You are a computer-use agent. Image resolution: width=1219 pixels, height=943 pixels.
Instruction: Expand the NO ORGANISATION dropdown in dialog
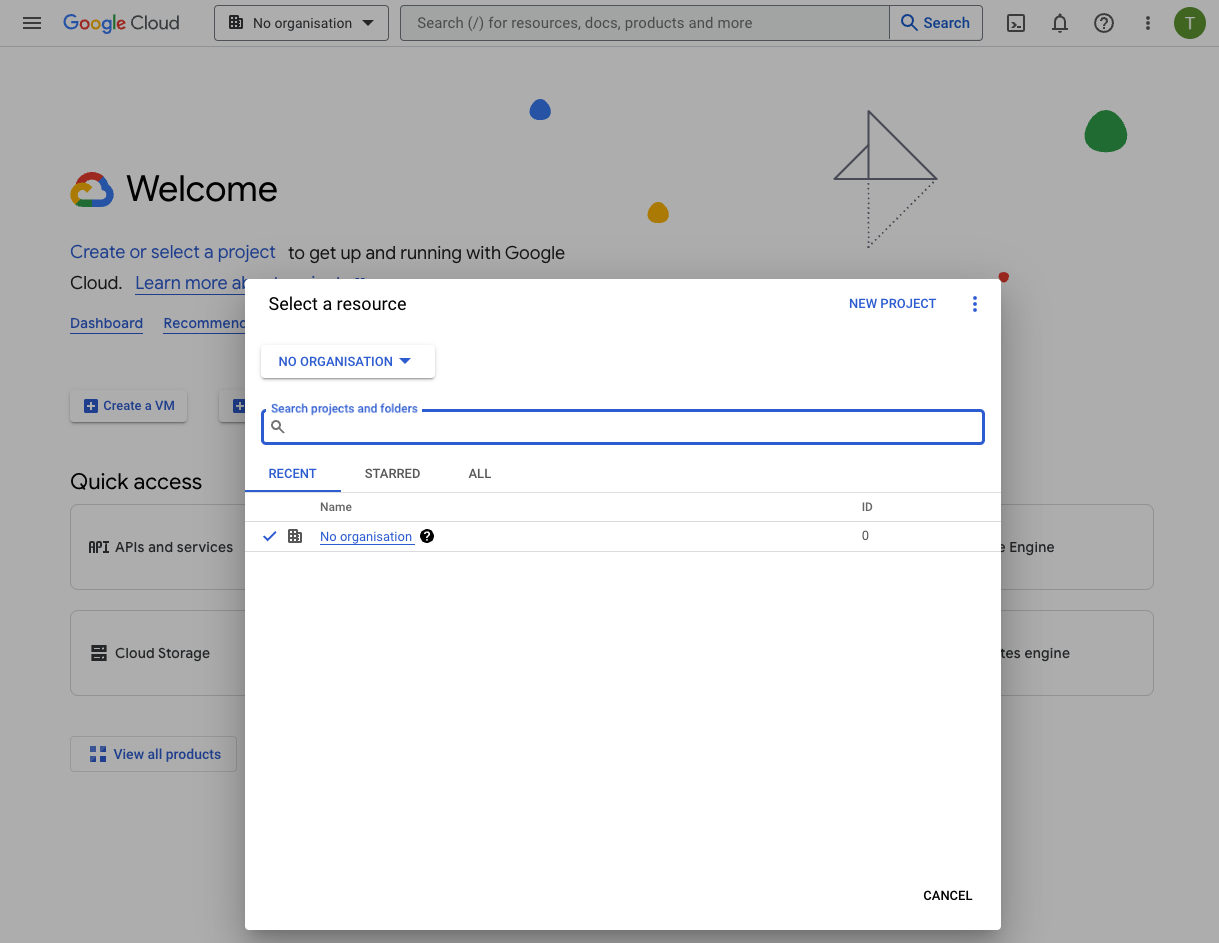[x=347, y=361]
